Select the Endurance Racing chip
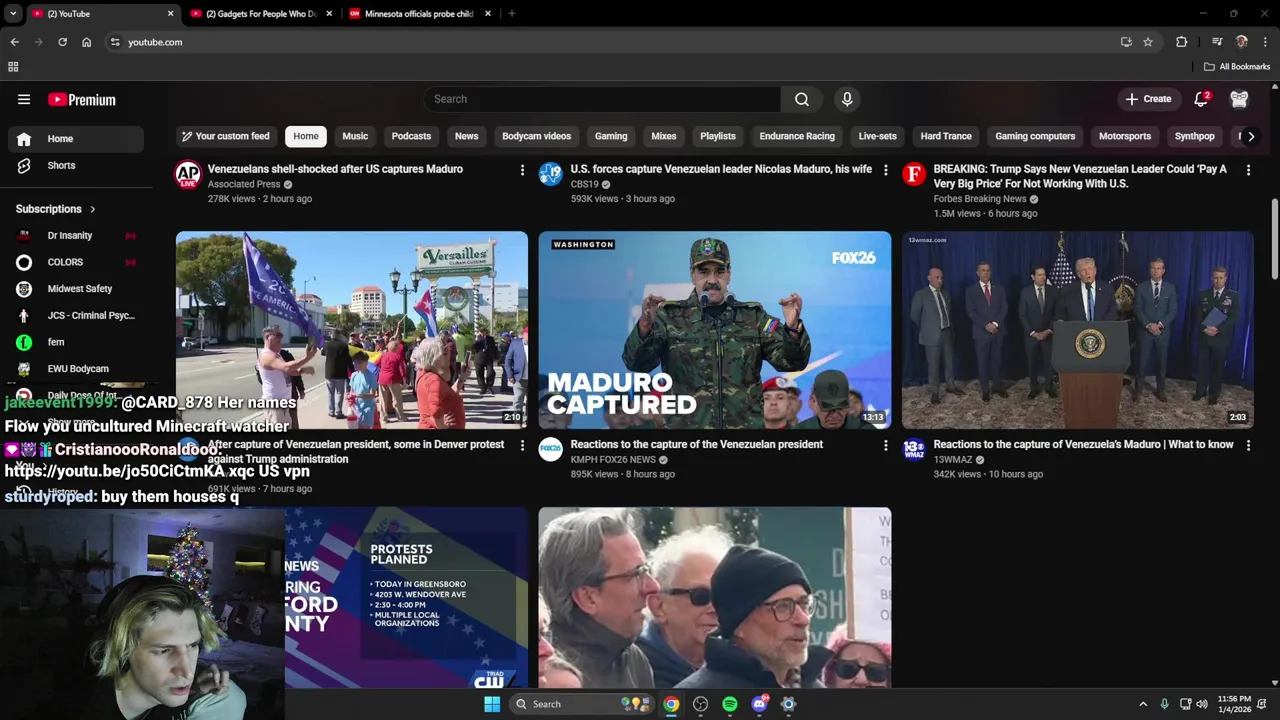The image size is (1280, 720). coord(797,136)
